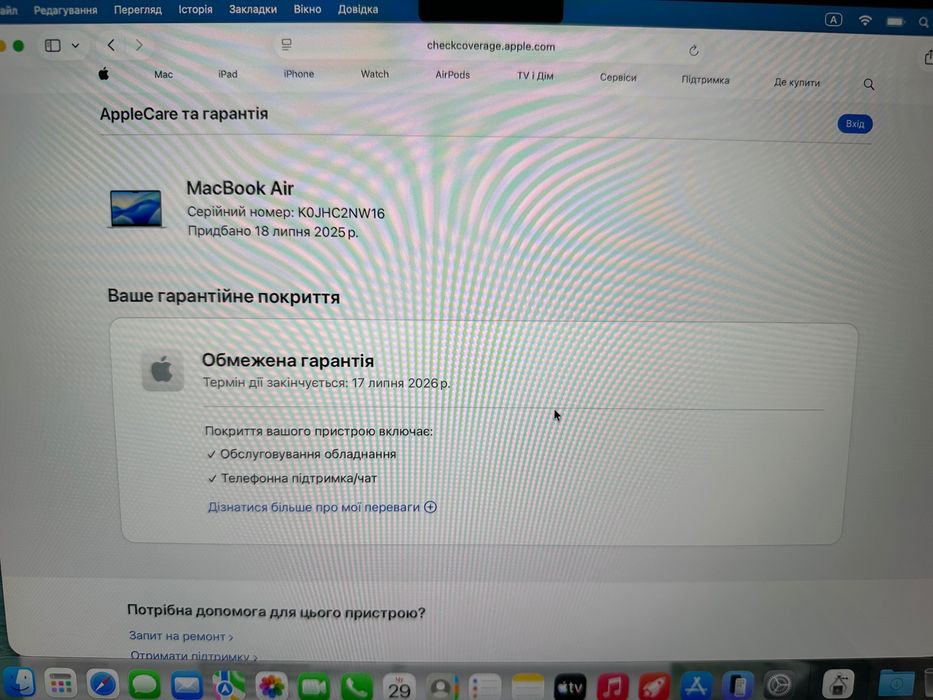Viewport: 933px width, 700px height.
Task: Open the Історія menu
Action: [x=195, y=10]
